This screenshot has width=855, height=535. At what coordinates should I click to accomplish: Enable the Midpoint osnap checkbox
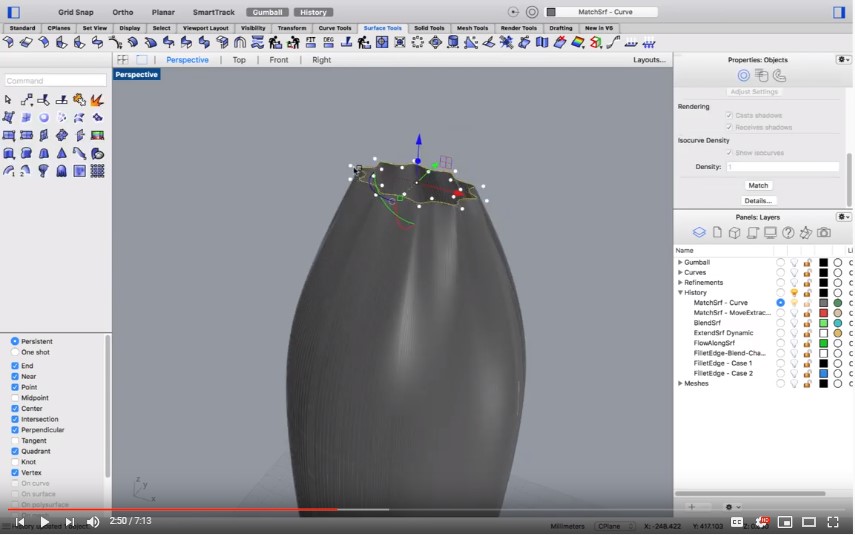15,398
